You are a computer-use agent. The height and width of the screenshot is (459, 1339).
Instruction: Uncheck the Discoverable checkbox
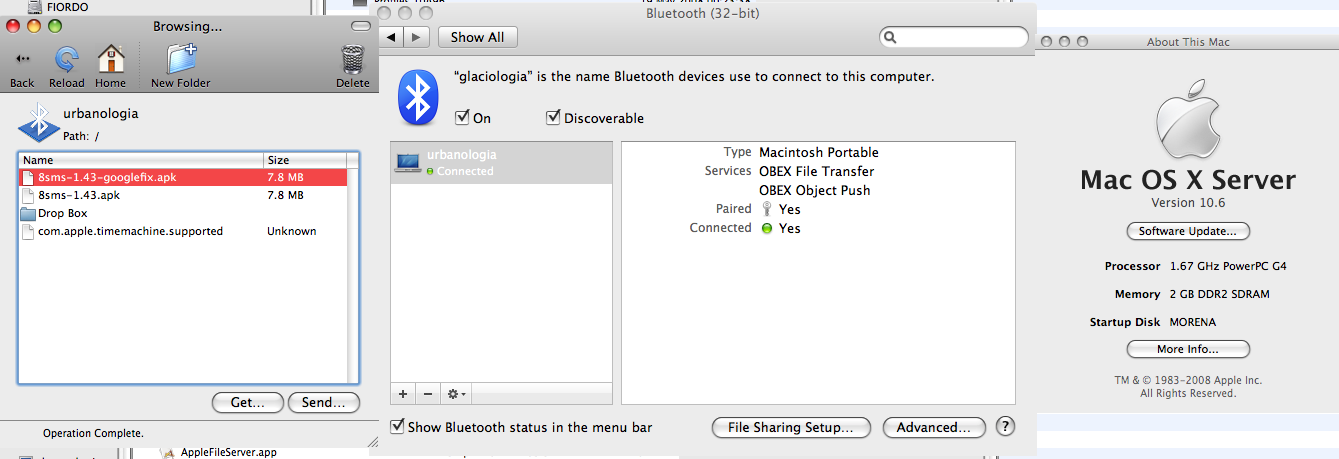(553, 118)
